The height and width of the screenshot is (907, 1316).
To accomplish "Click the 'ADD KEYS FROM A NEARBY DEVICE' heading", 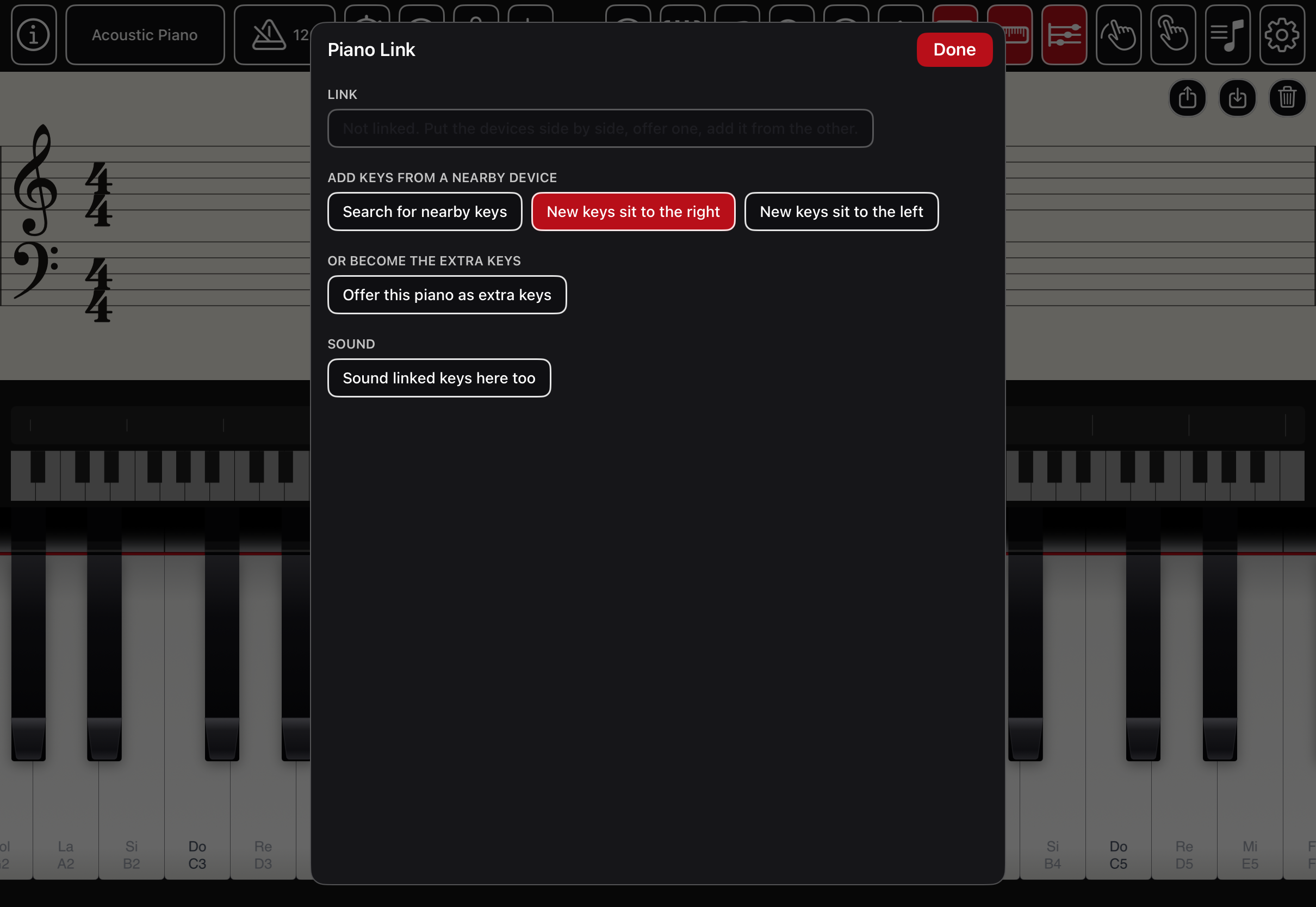I will [442, 178].
